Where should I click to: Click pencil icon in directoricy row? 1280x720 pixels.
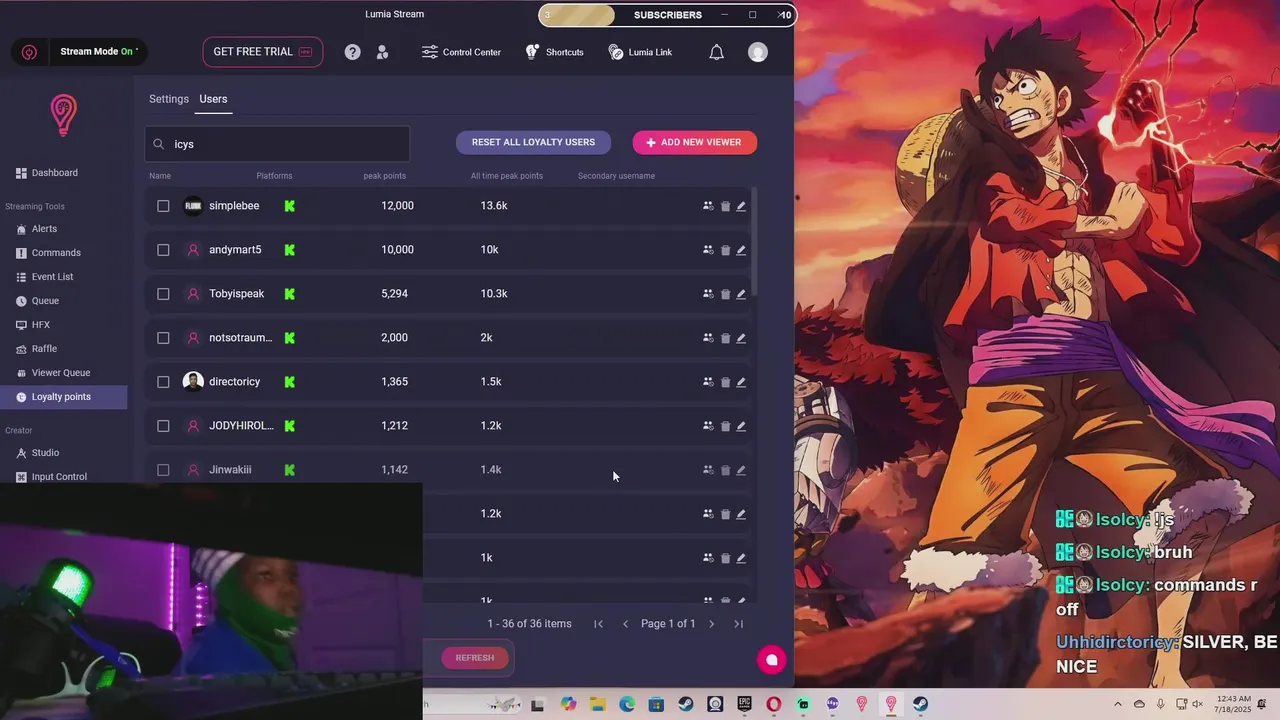741,382
